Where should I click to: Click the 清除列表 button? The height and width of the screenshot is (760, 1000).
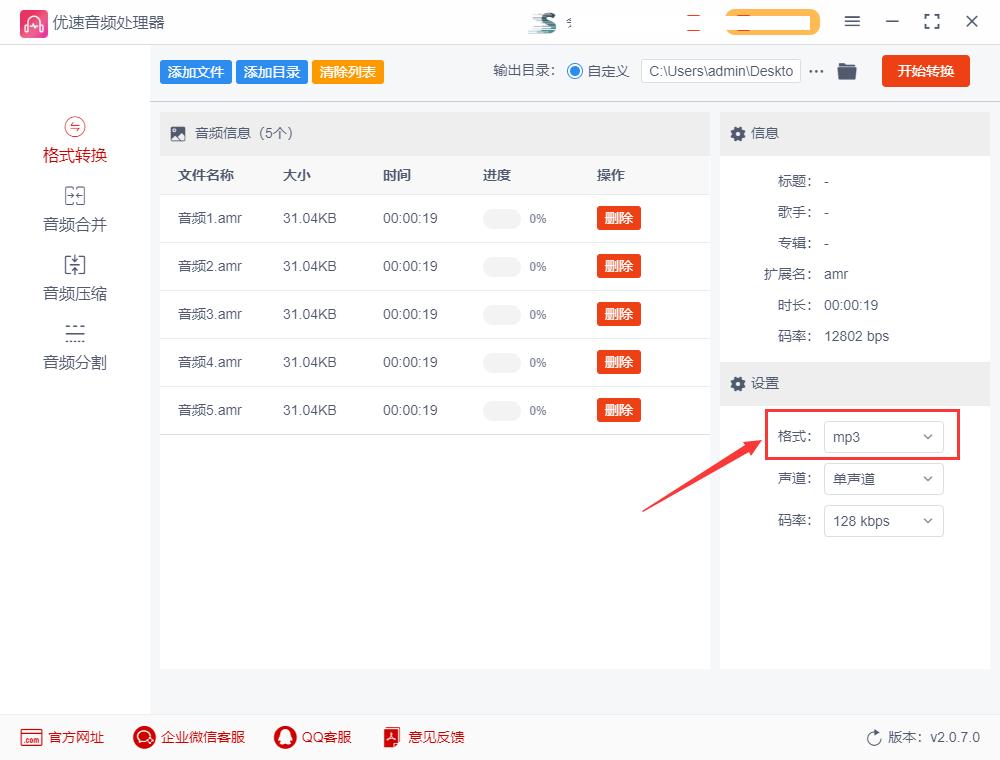(x=347, y=71)
